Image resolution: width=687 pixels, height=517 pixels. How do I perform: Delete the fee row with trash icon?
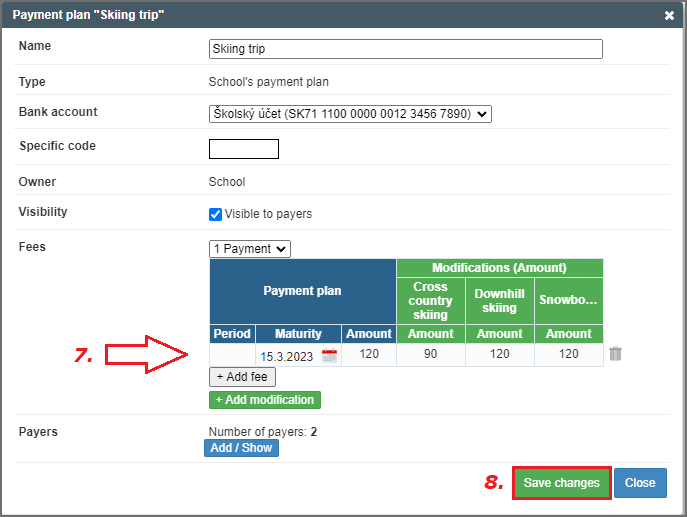615,354
